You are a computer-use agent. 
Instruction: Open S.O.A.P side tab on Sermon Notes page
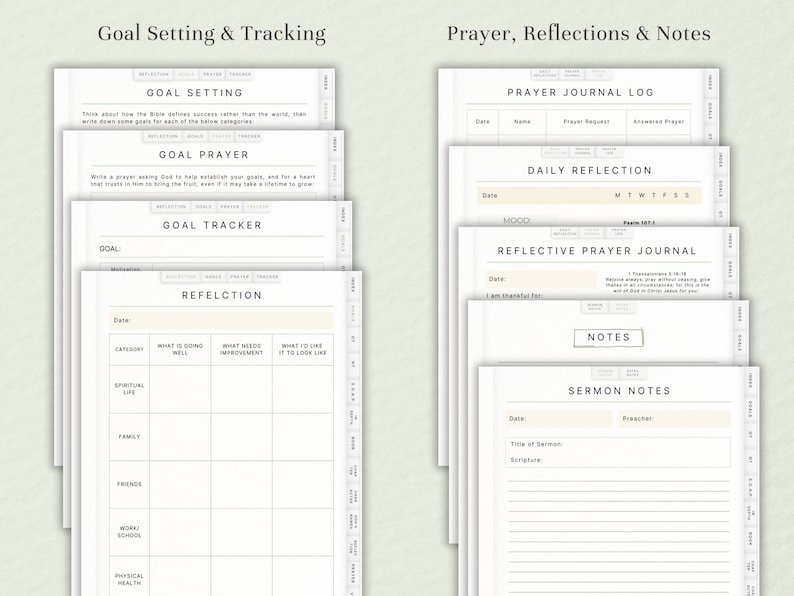[750, 486]
